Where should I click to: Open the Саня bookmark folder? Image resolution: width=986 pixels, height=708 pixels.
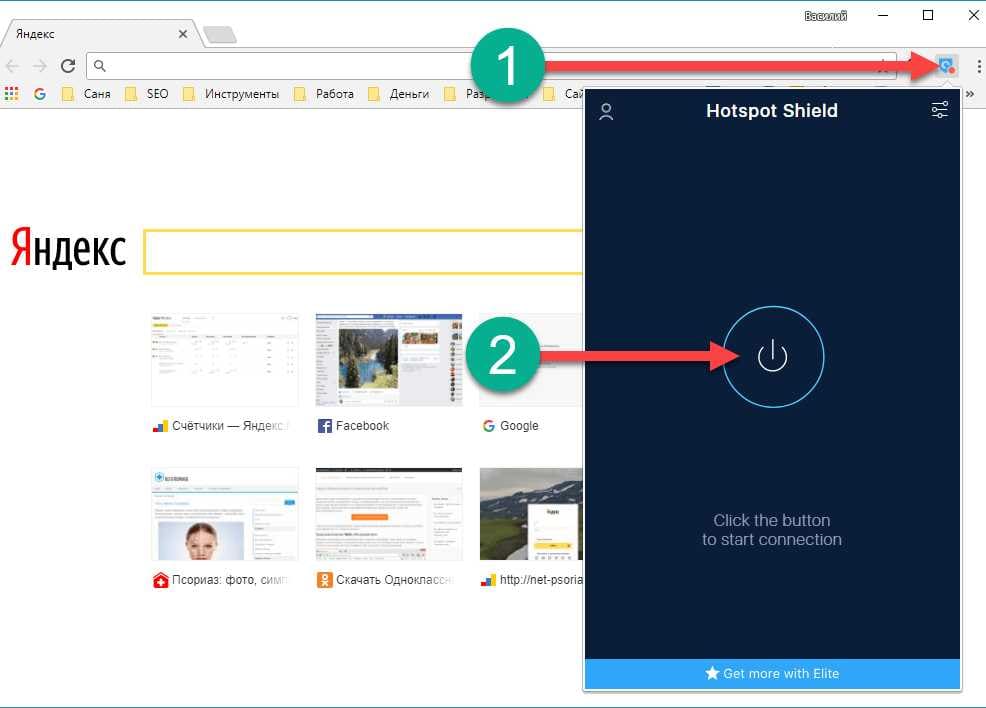[x=86, y=94]
